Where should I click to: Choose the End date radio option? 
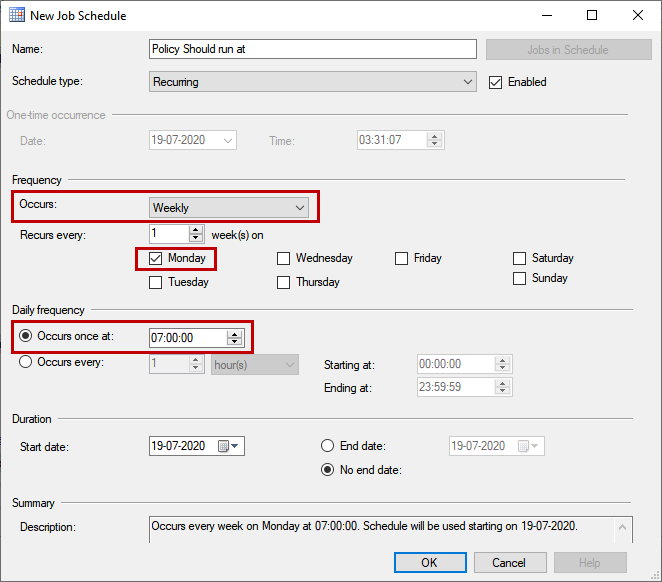(327, 446)
